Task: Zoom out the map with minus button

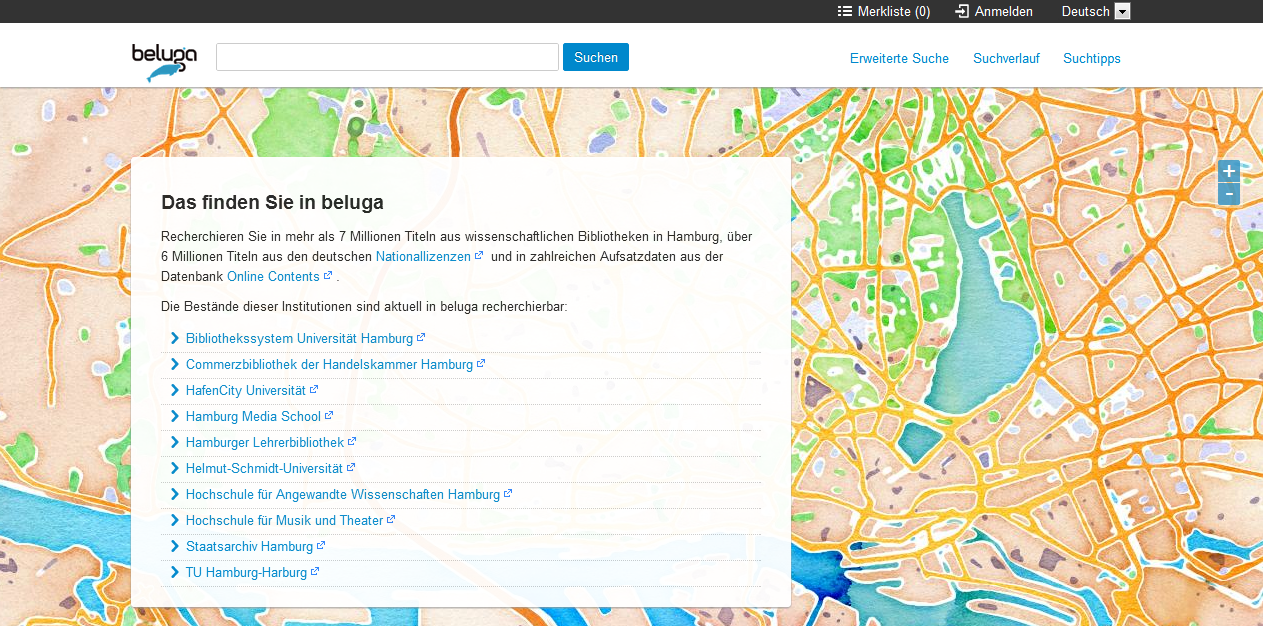Action: (x=1229, y=194)
